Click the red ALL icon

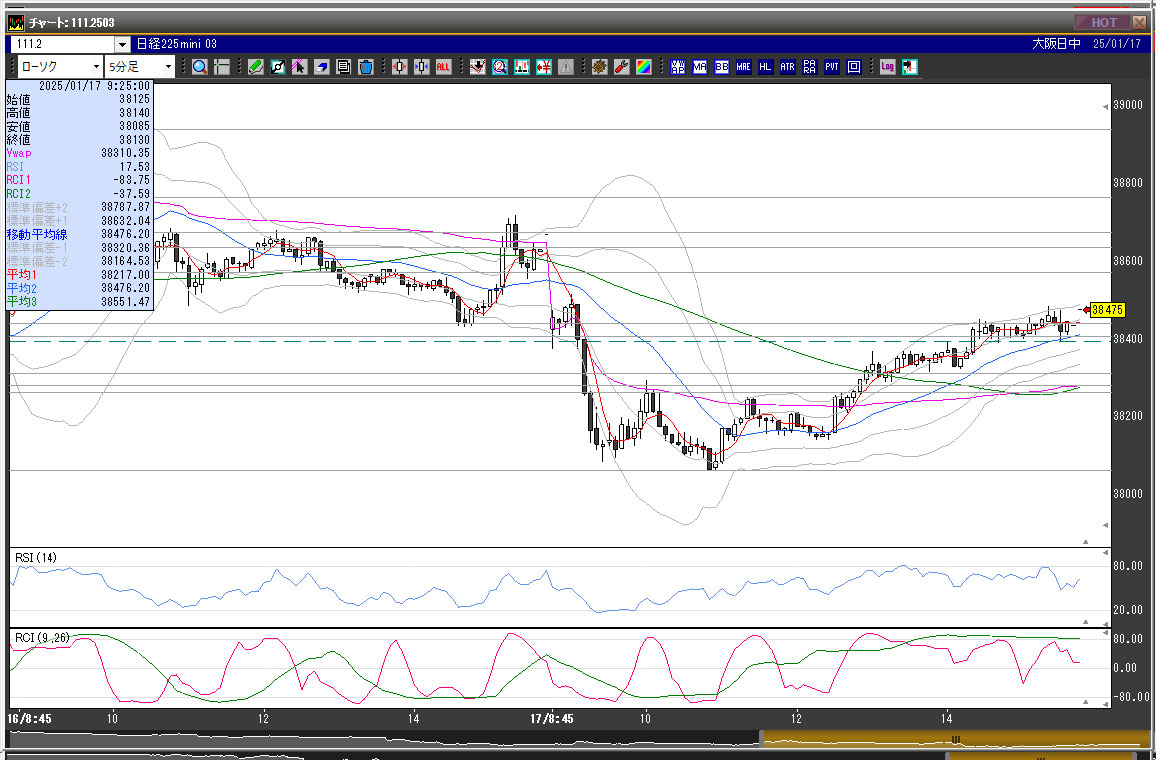click(443, 67)
